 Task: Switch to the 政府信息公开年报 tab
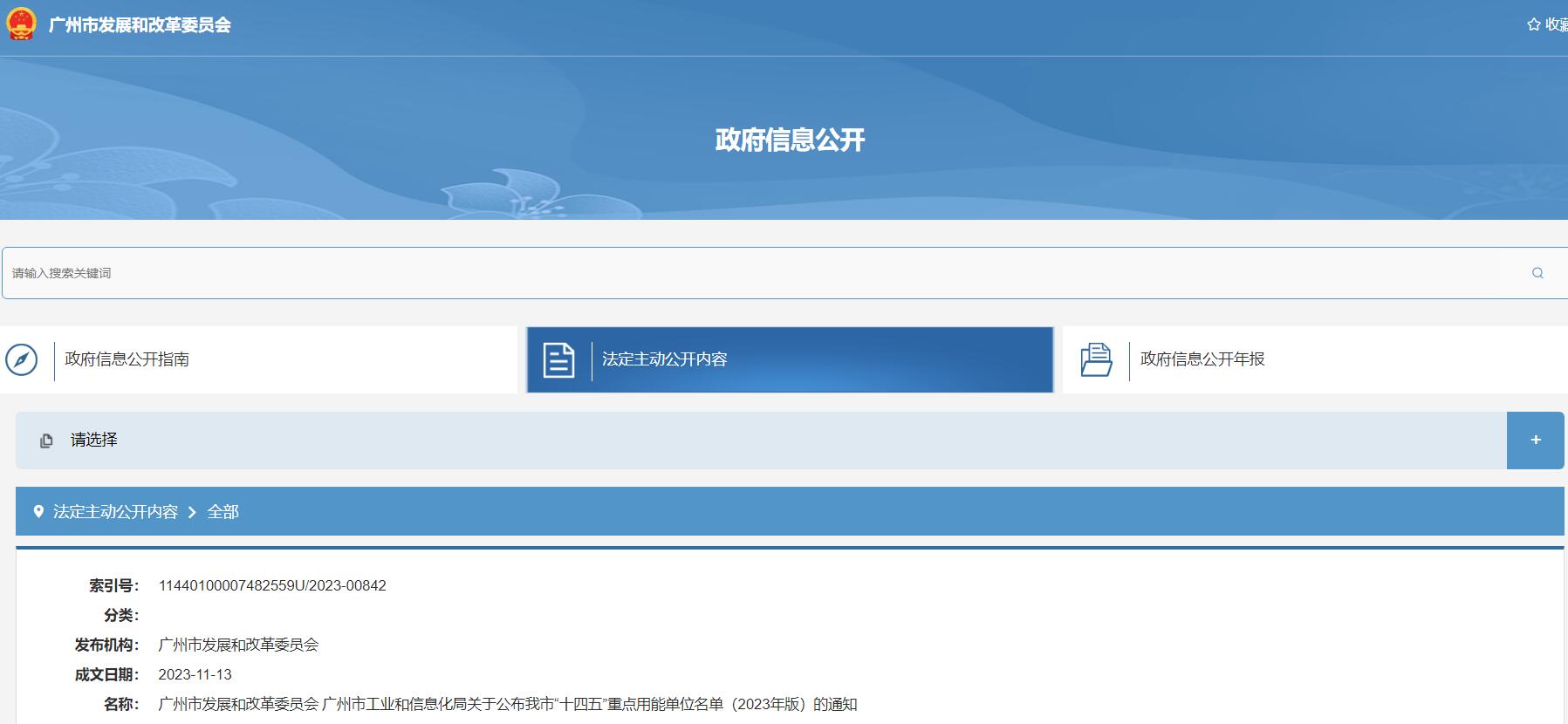click(1202, 359)
